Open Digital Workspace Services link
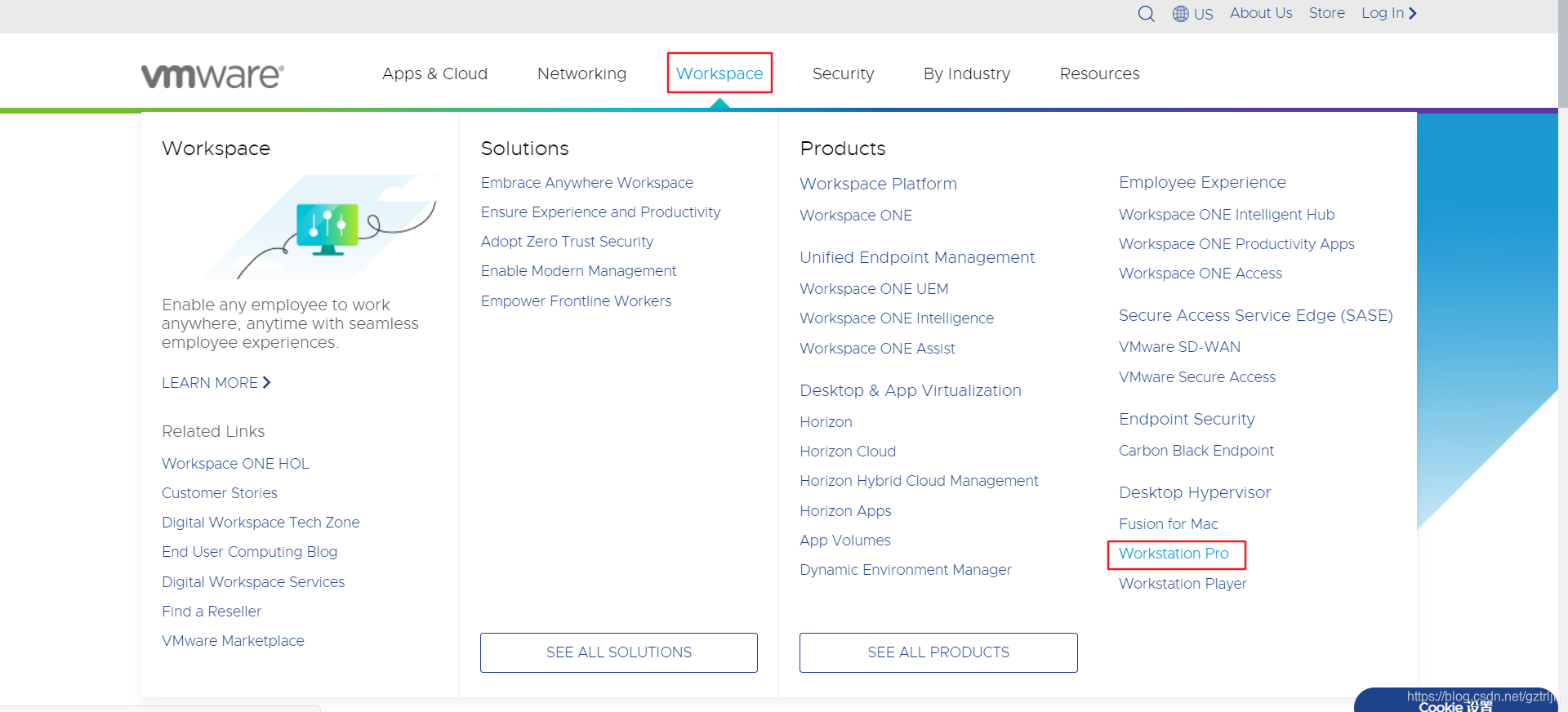Image resolution: width=1568 pixels, height=712 pixels. [253, 581]
